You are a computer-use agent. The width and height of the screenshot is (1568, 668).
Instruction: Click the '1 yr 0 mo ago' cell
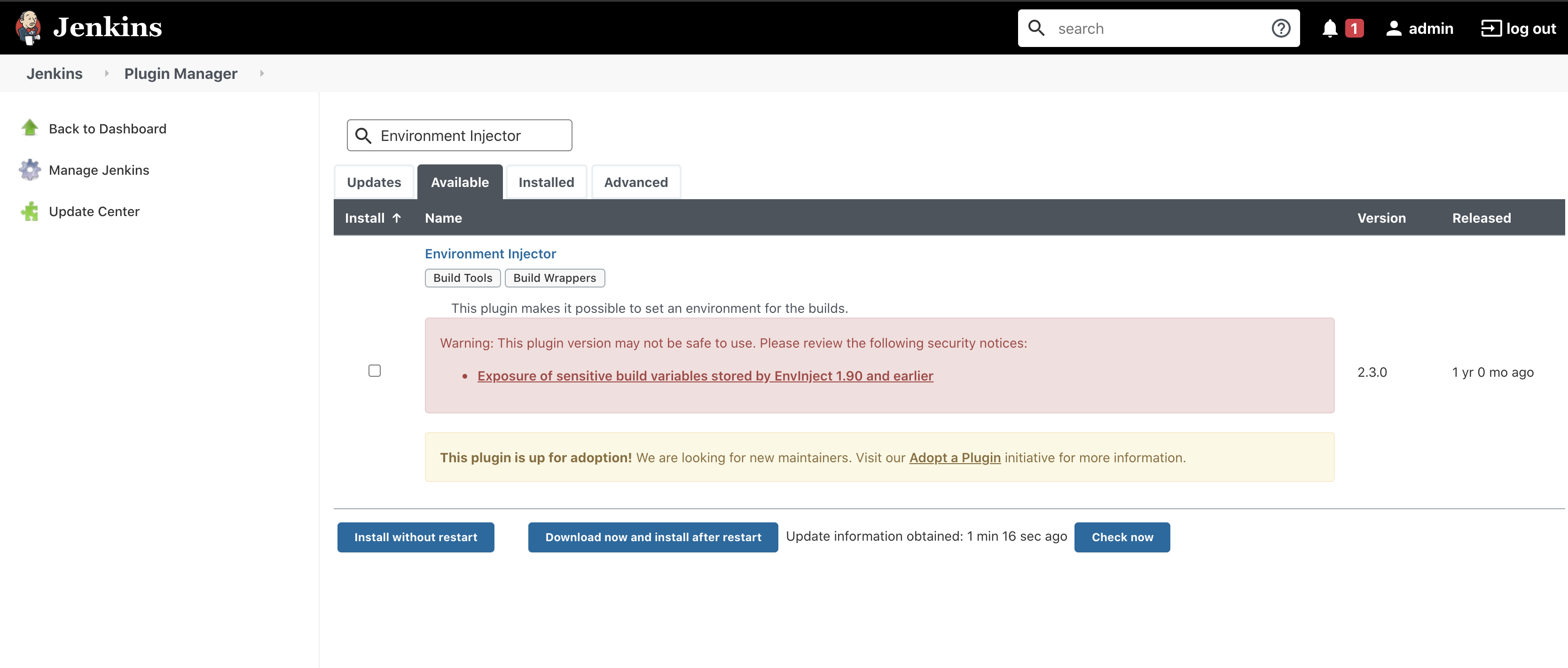coord(1492,372)
